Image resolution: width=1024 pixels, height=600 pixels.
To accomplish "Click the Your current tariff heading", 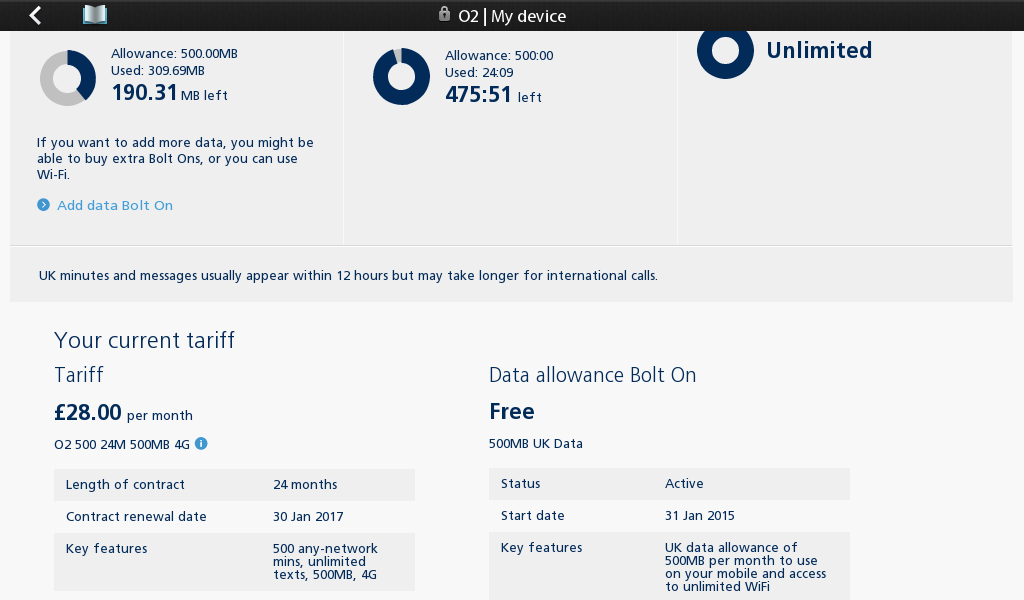I will [144, 340].
